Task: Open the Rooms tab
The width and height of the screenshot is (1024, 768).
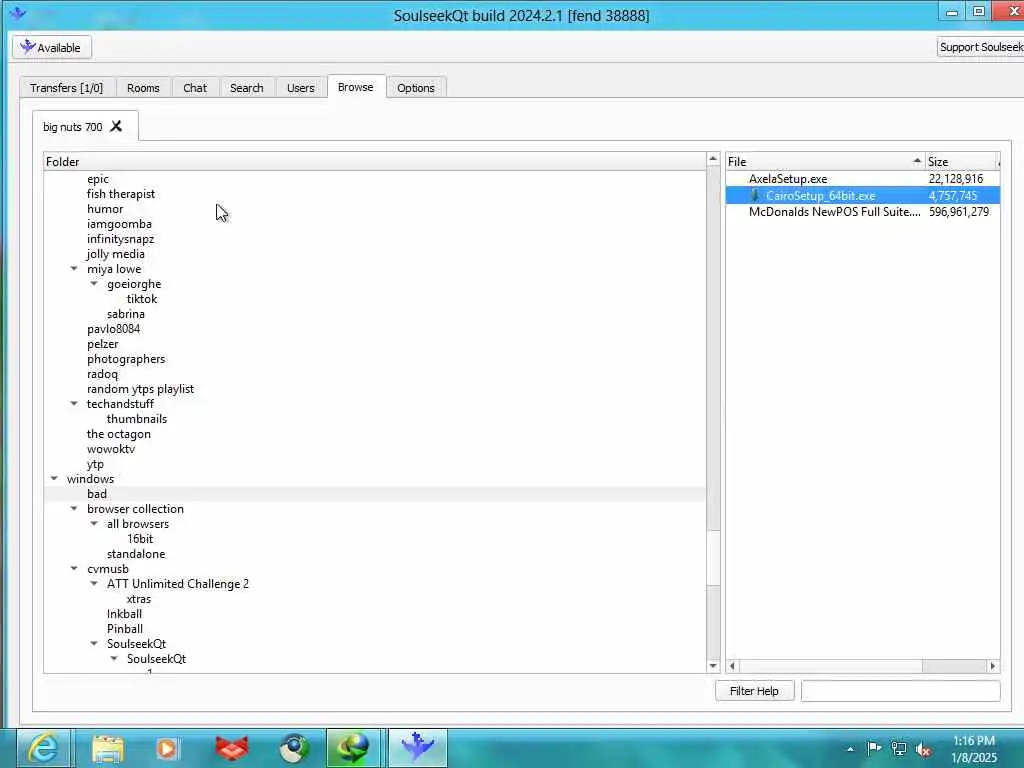Action: [x=143, y=88]
